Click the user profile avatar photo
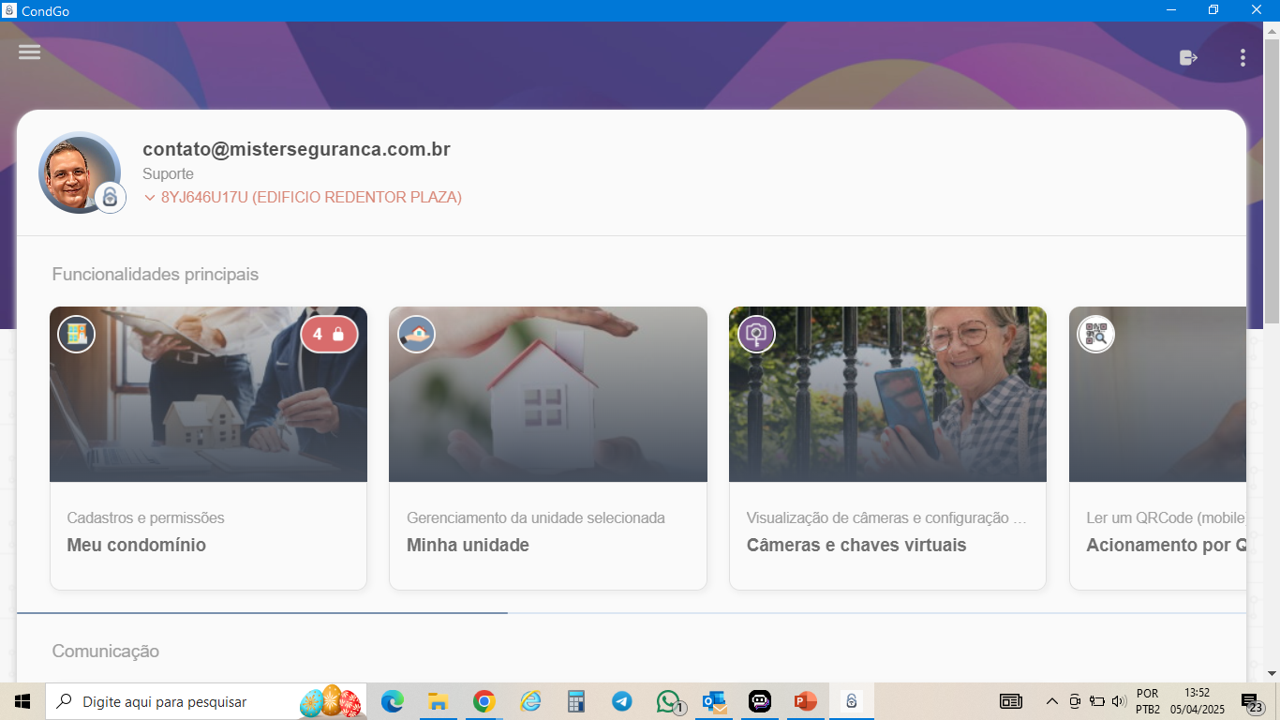Viewport: 1280px width, 720px height. point(79,172)
